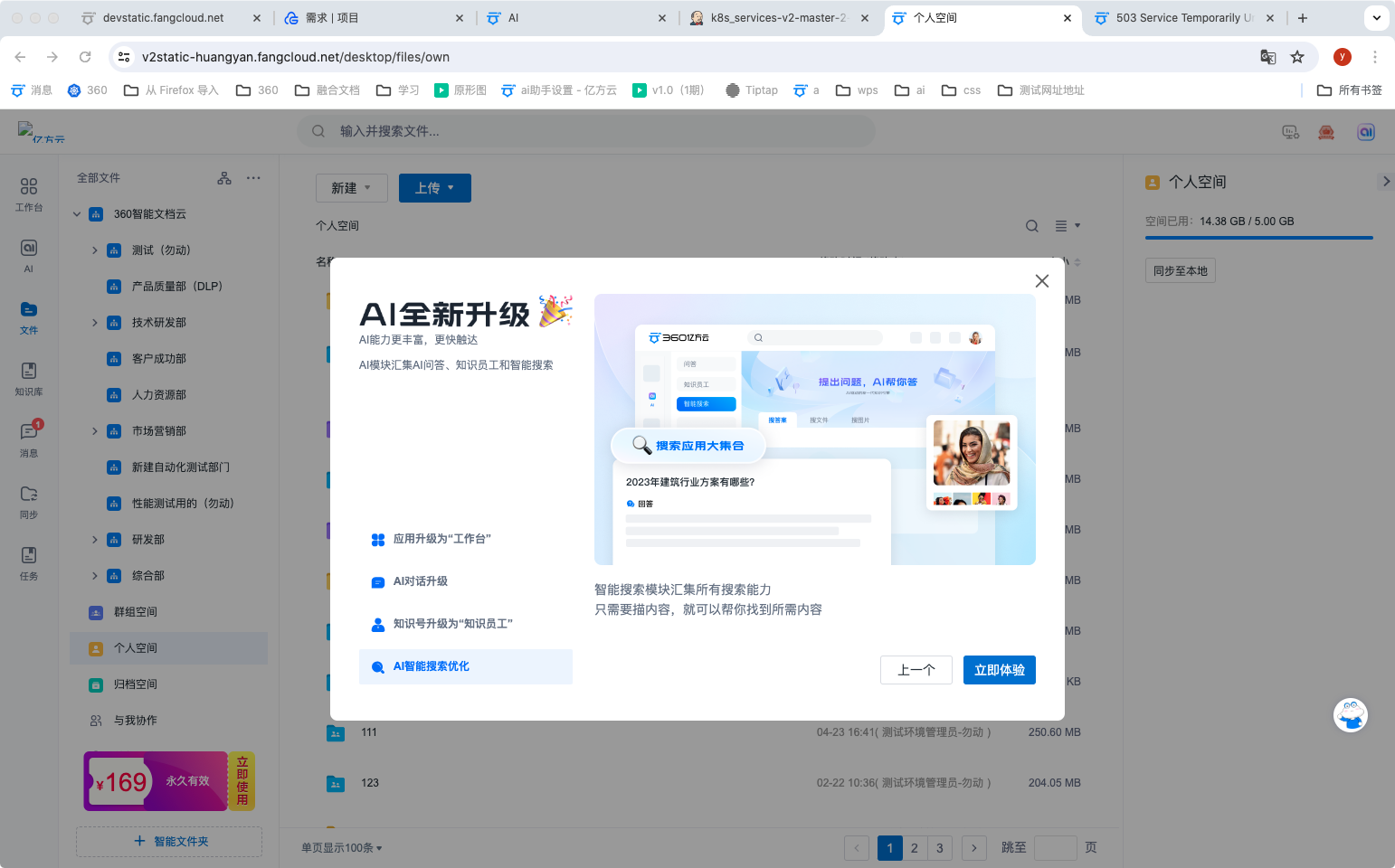Screen dimensions: 1395x868
Task: Open the list view mode dropdown
Action: (x=1068, y=226)
